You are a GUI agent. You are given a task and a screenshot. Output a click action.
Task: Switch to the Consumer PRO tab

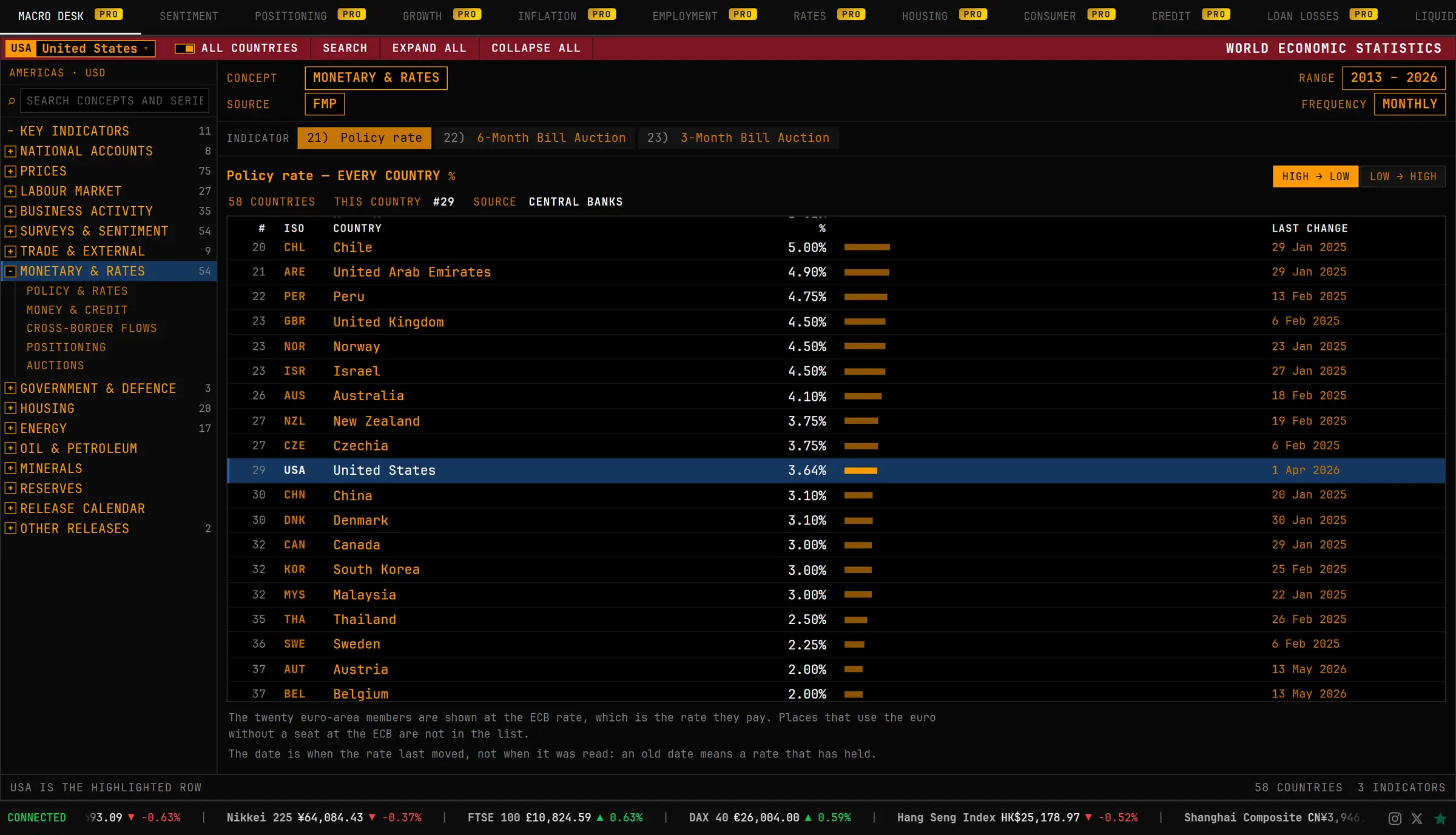[x=1069, y=16]
